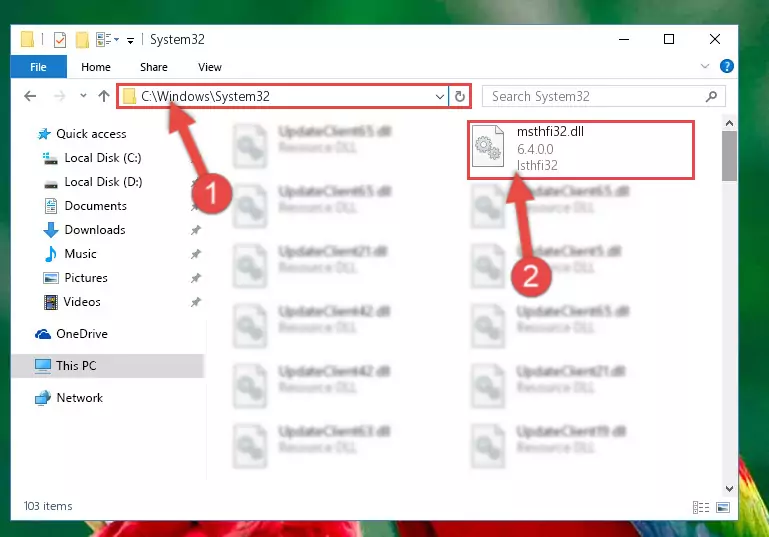Unpin Music using its pin icon
The width and height of the screenshot is (769, 537).
[196, 254]
